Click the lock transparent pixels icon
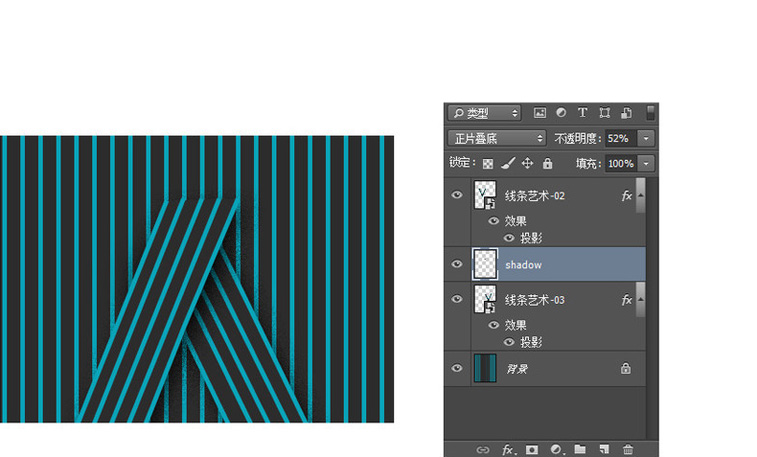This screenshot has height=457, width=757. [488, 163]
